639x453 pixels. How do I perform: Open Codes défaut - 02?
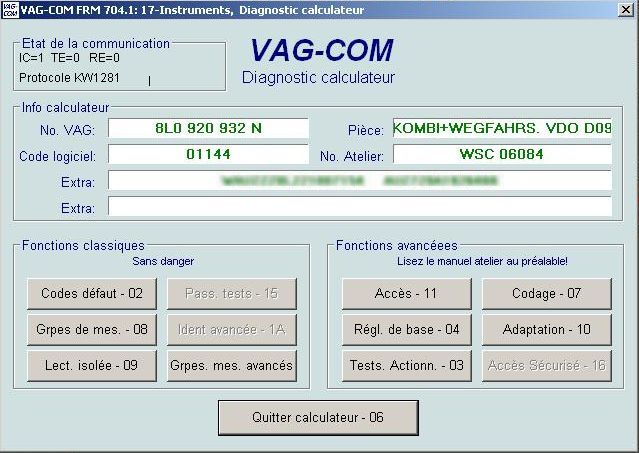point(92,294)
